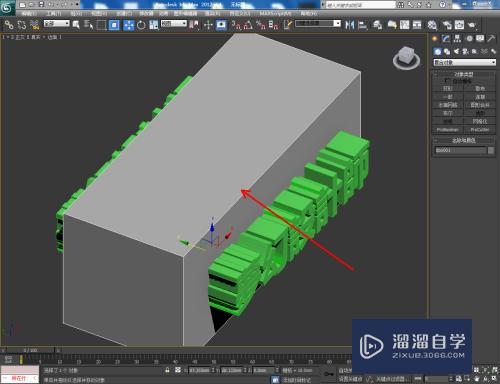
Task: Open the reference coordinate system dropdown
Action: (x=174, y=24)
